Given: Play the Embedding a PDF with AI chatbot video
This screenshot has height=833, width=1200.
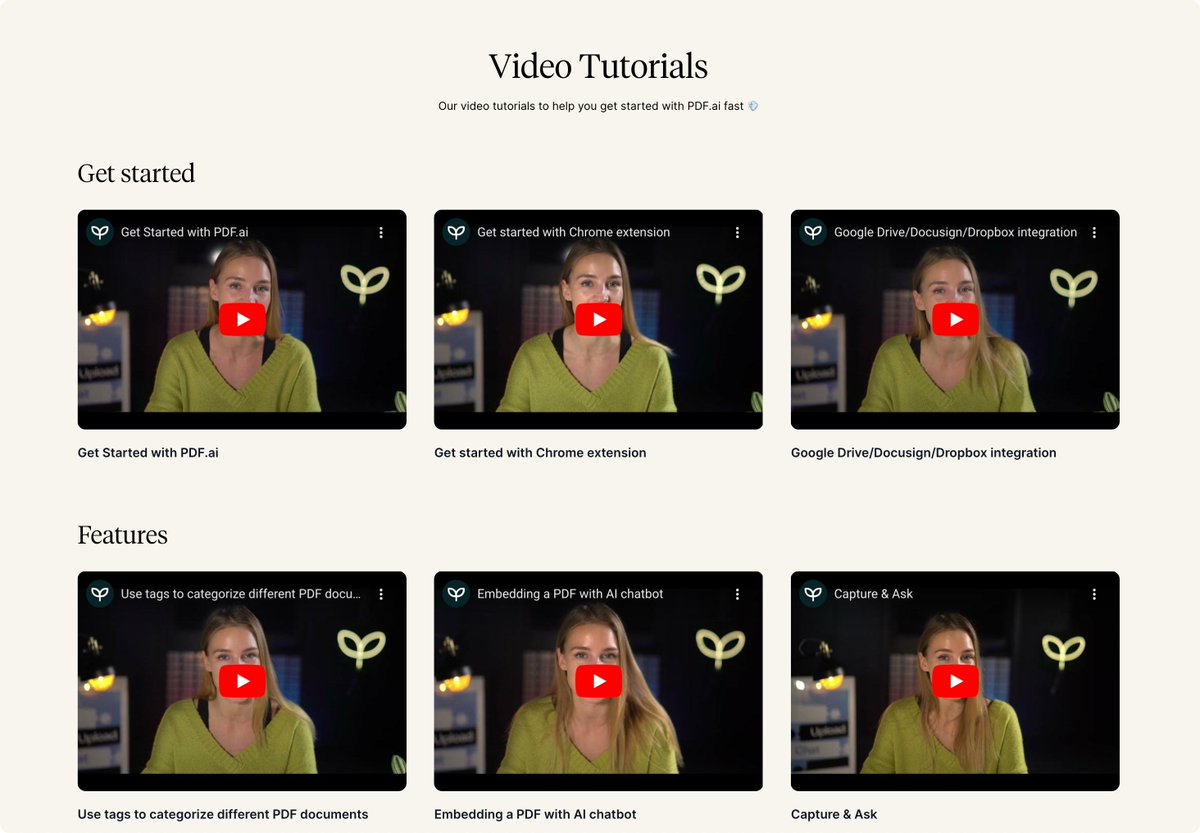Looking at the screenshot, I should [x=598, y=681].
